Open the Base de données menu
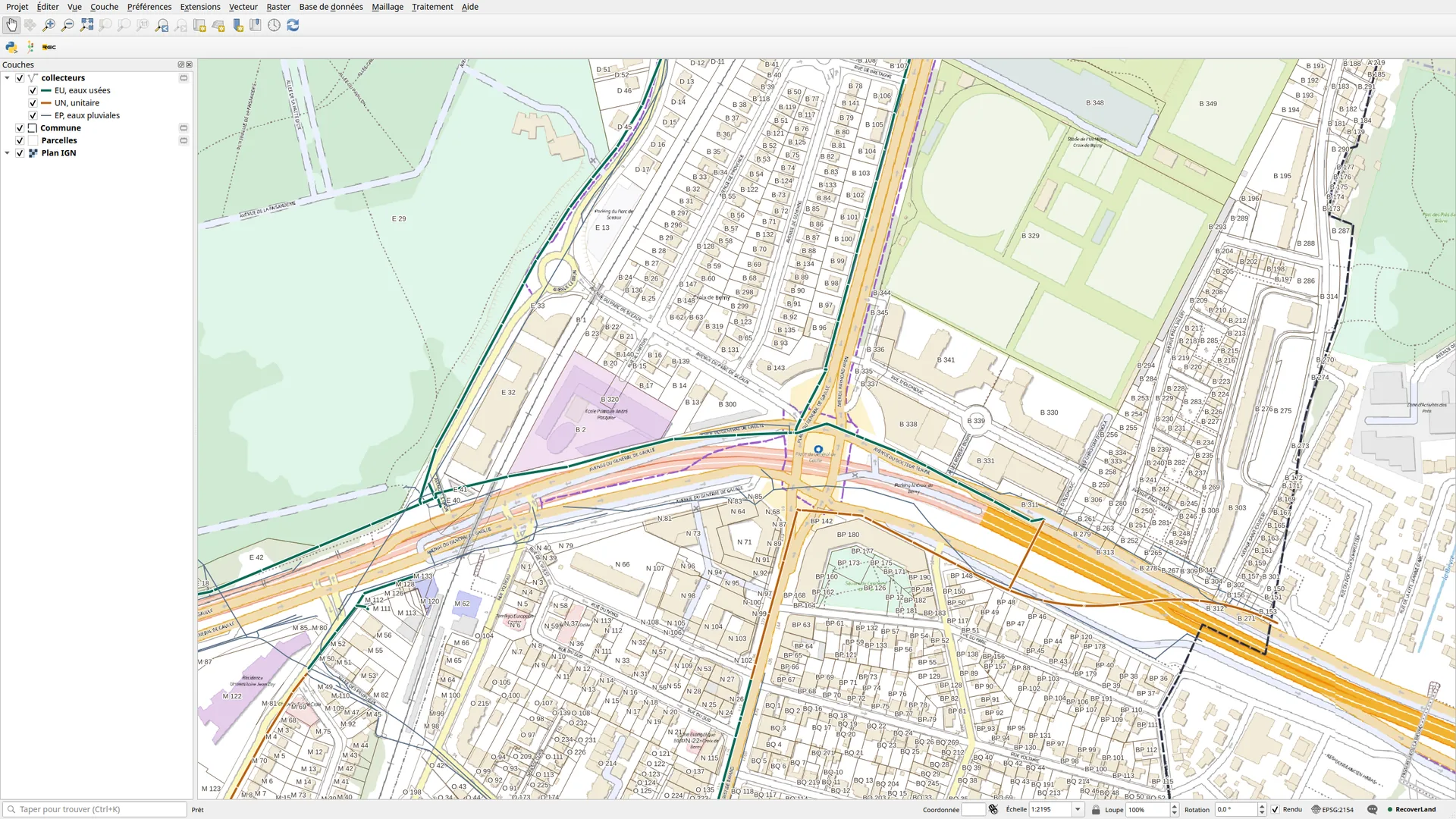 (x=331, y=7)
